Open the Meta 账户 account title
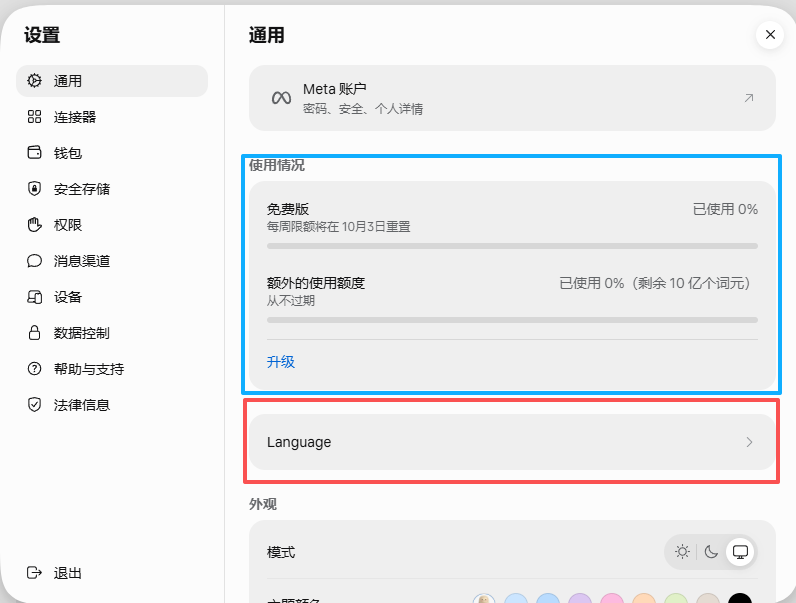The image size is (796, 603). 335,89
